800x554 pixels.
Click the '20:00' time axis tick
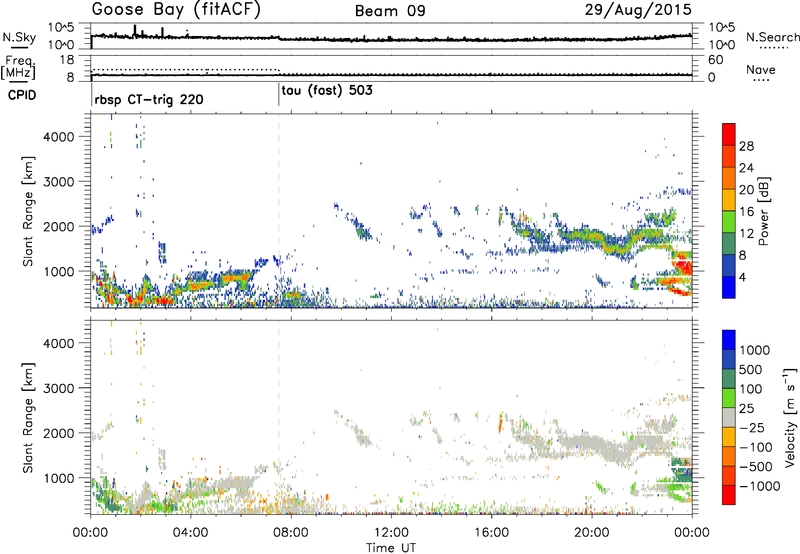pyautogui.click(x=591, y=533)
